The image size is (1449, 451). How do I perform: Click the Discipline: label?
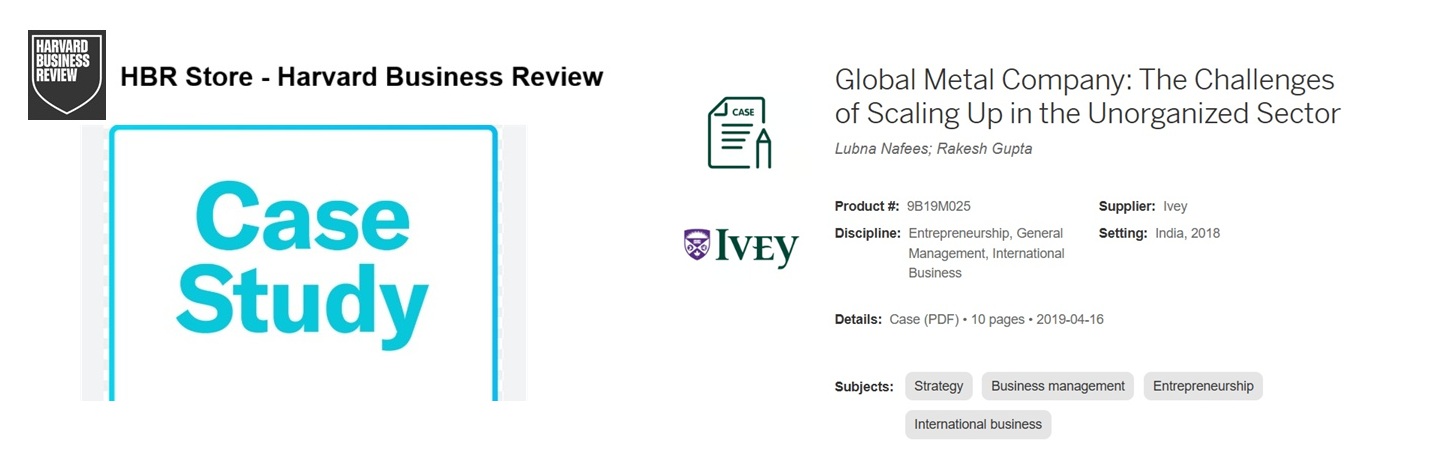(868, 233)
